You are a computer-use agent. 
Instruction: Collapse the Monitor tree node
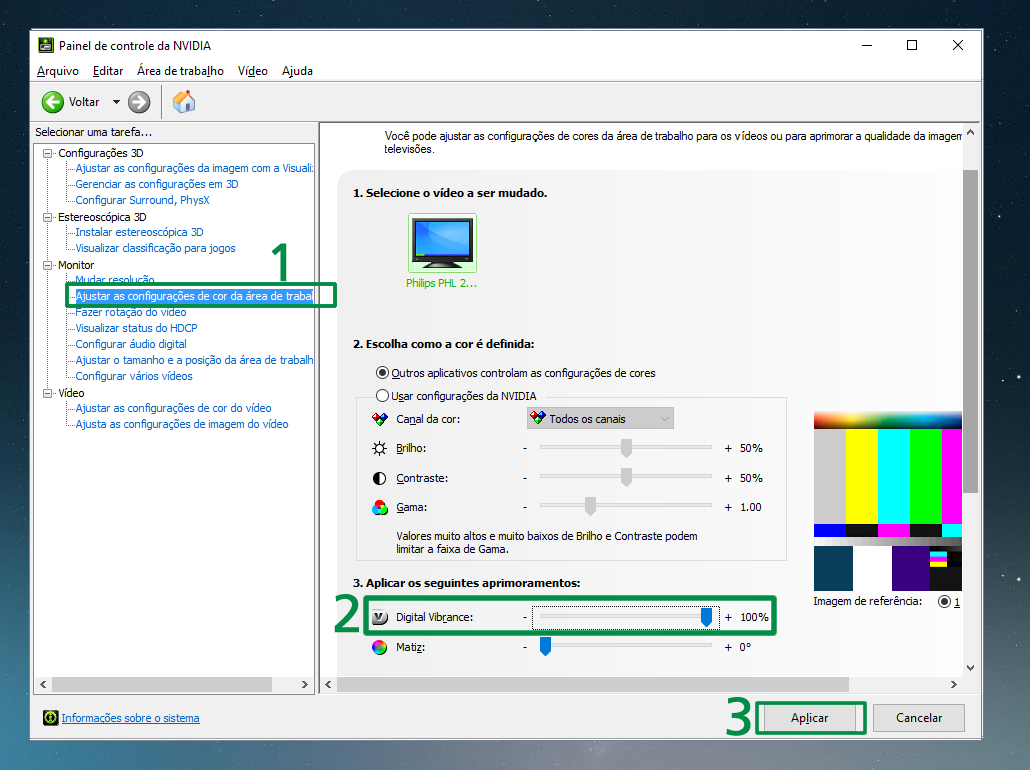pyautogui.click(x=47, y=265)
